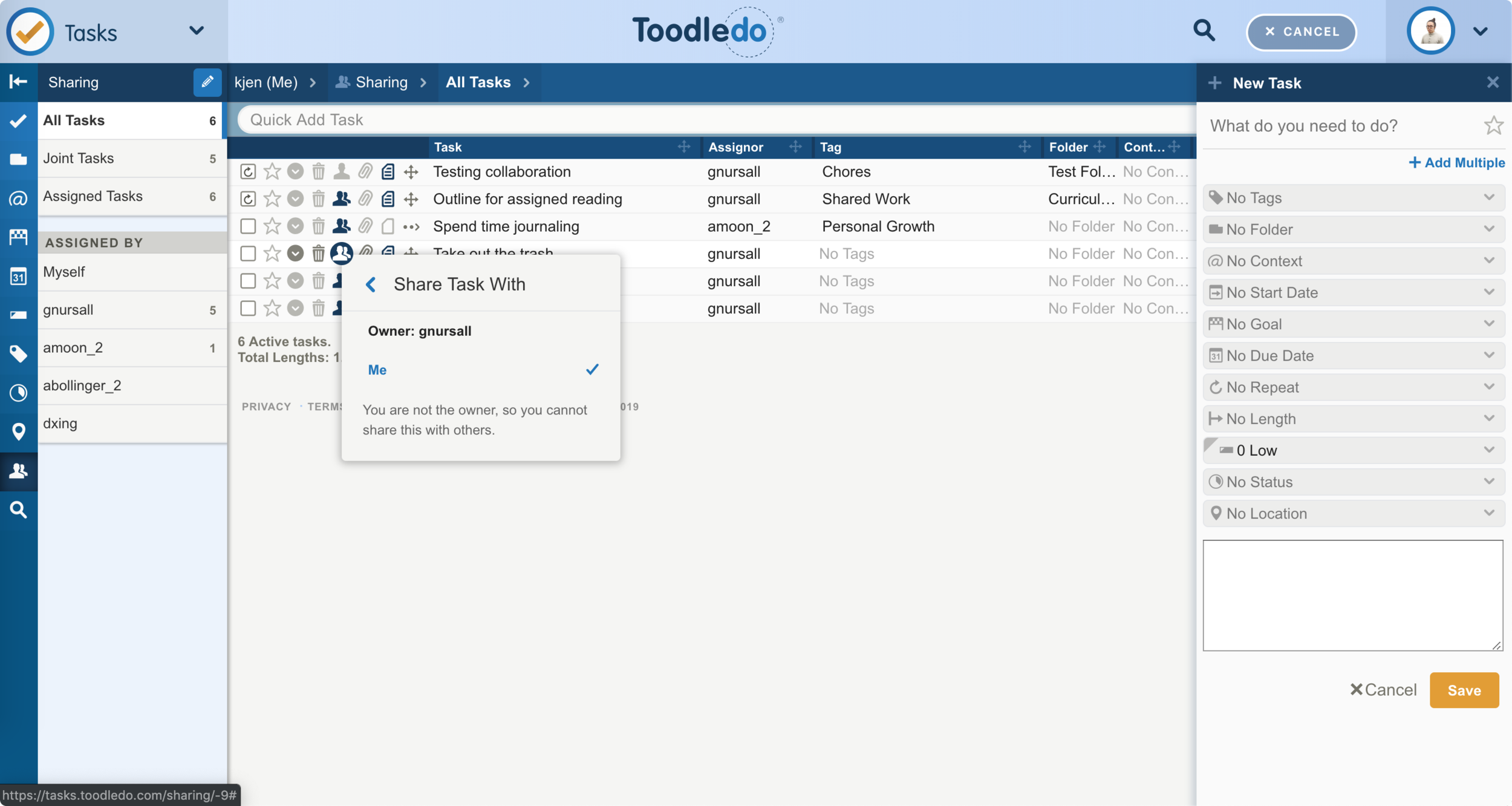Toggle checkbox on last task row

pos(247,308)
